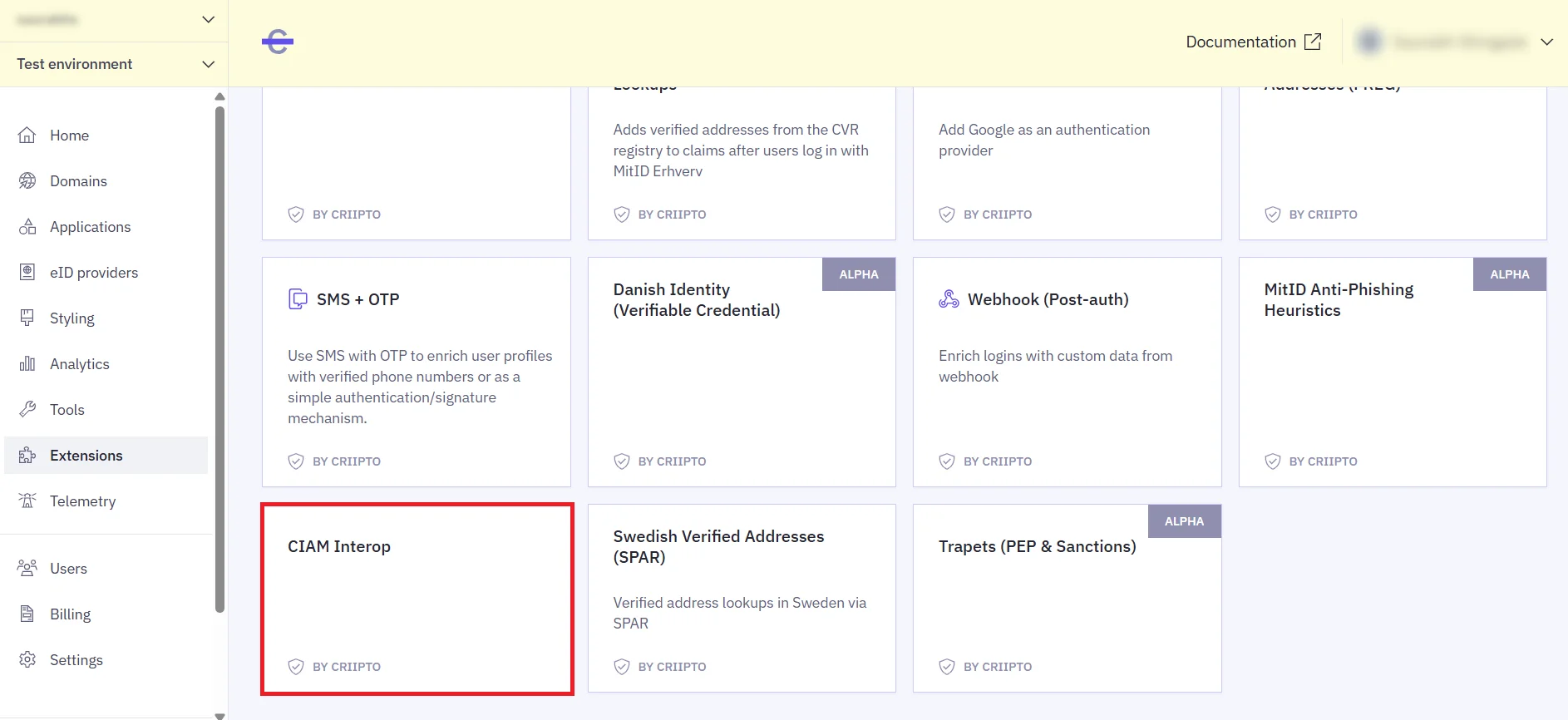Click 'Verified address lookups in Sweden' text
Image resolution: width=1568 pixels, height=720 pixels.
[x=740, y=613]
